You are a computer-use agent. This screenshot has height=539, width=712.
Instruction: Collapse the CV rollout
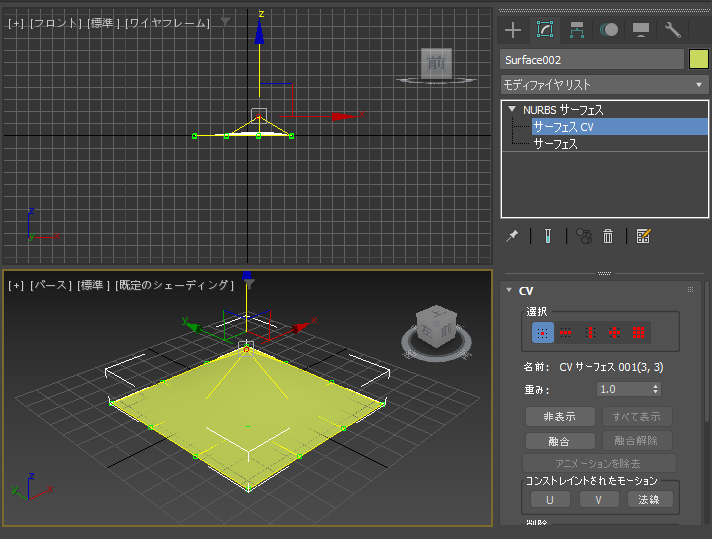point(509,290)
